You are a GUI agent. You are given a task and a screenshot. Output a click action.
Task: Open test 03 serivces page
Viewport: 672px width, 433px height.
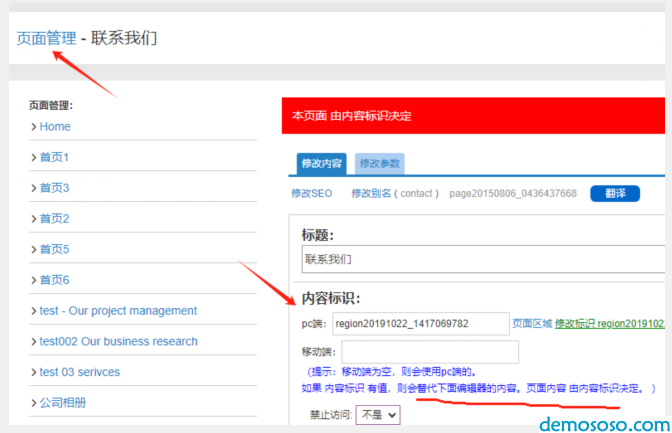point(79,372)
